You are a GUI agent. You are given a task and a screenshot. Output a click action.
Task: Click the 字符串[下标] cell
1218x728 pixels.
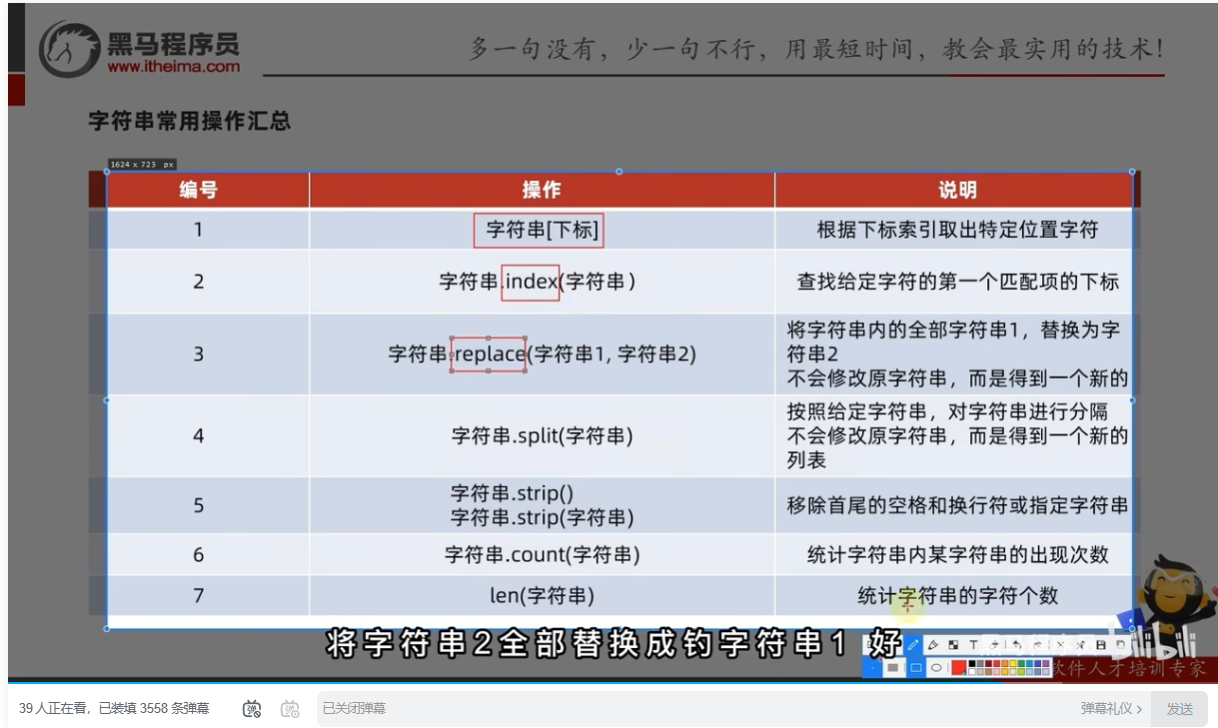pyautogui.click(x=542, y=230)
